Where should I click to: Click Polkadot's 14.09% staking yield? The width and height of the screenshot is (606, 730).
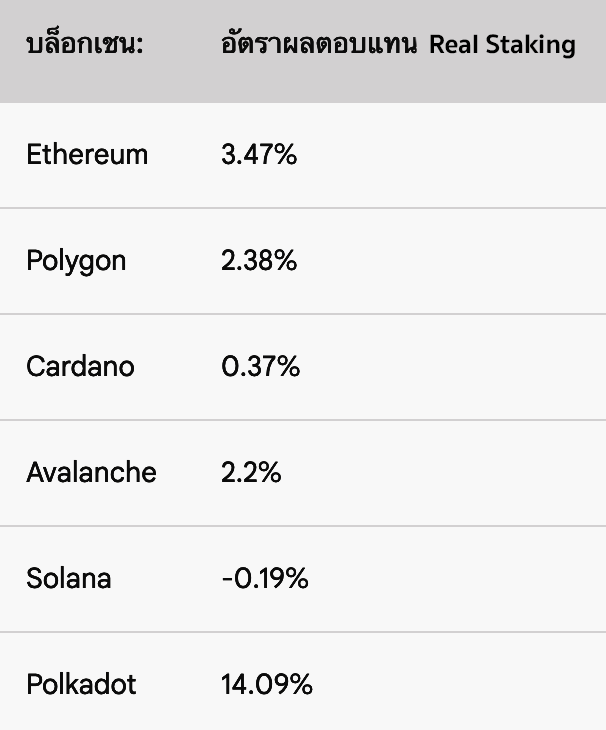[267, 685]
